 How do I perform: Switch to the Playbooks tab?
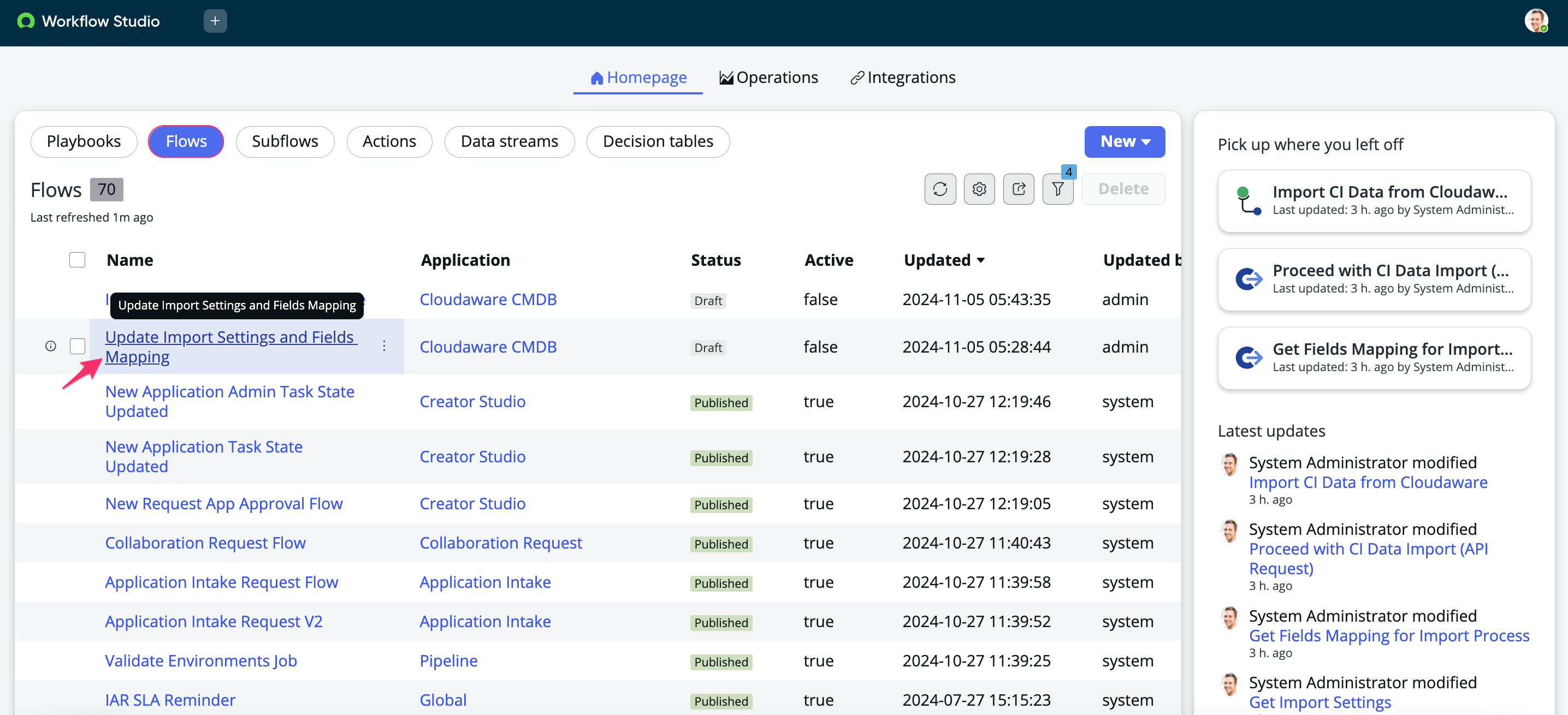click(x=84, y=140)
